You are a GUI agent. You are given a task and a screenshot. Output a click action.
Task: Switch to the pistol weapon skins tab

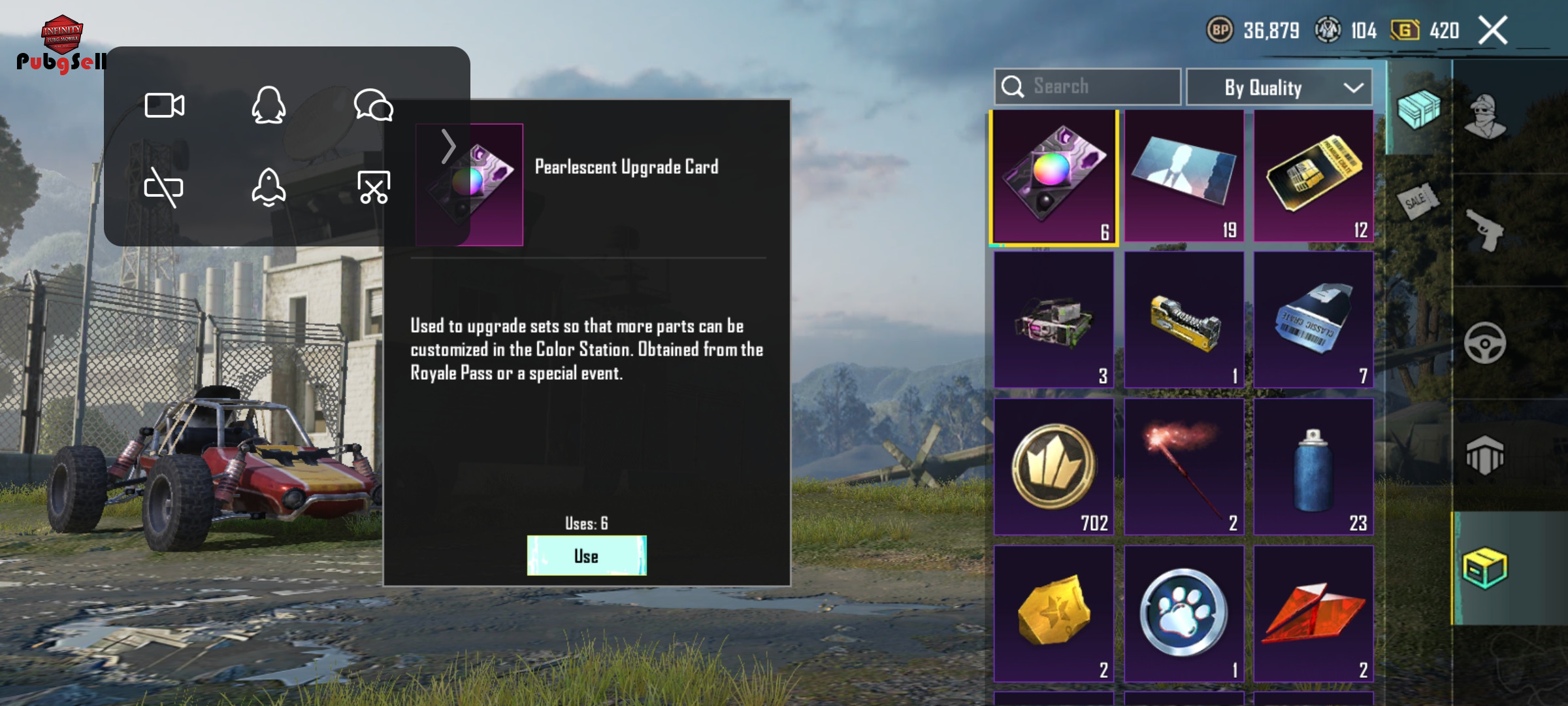(x=1485, y=230)
